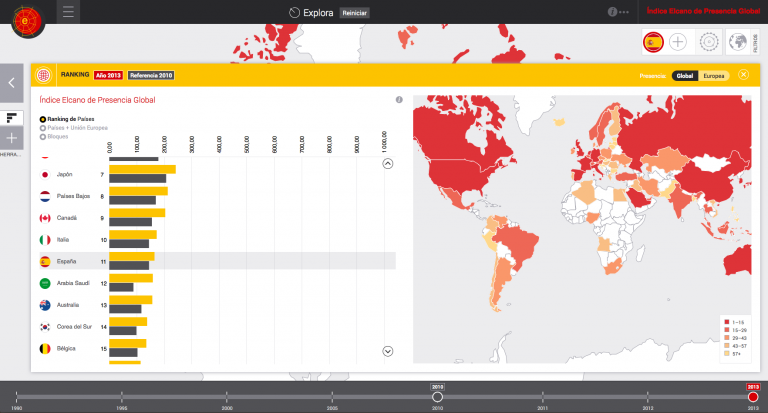Select the Bloques radio option
Viewport: 768px width, 413px height.
43,136
